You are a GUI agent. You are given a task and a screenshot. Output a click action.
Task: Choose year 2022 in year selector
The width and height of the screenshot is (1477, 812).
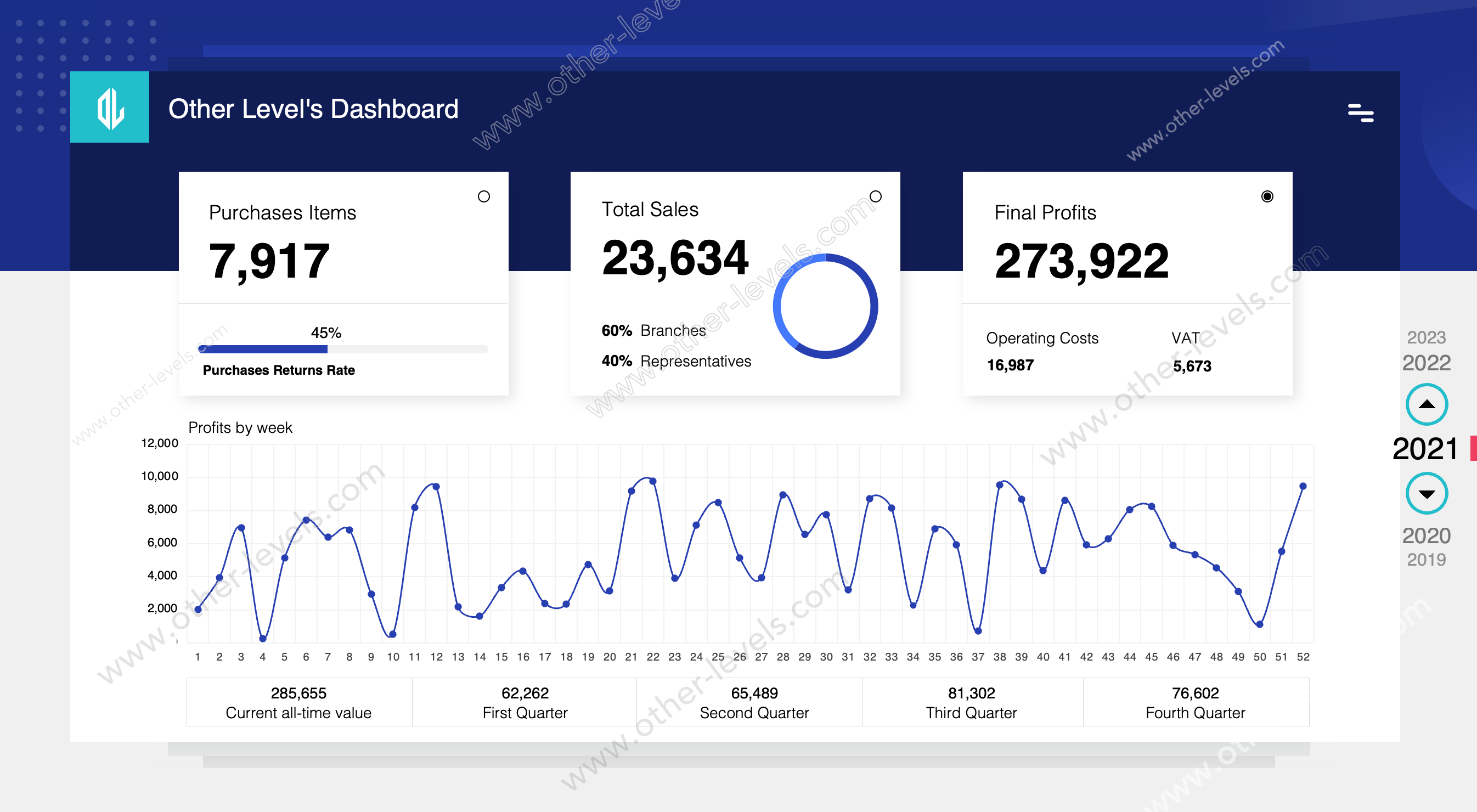(1425, 363)
